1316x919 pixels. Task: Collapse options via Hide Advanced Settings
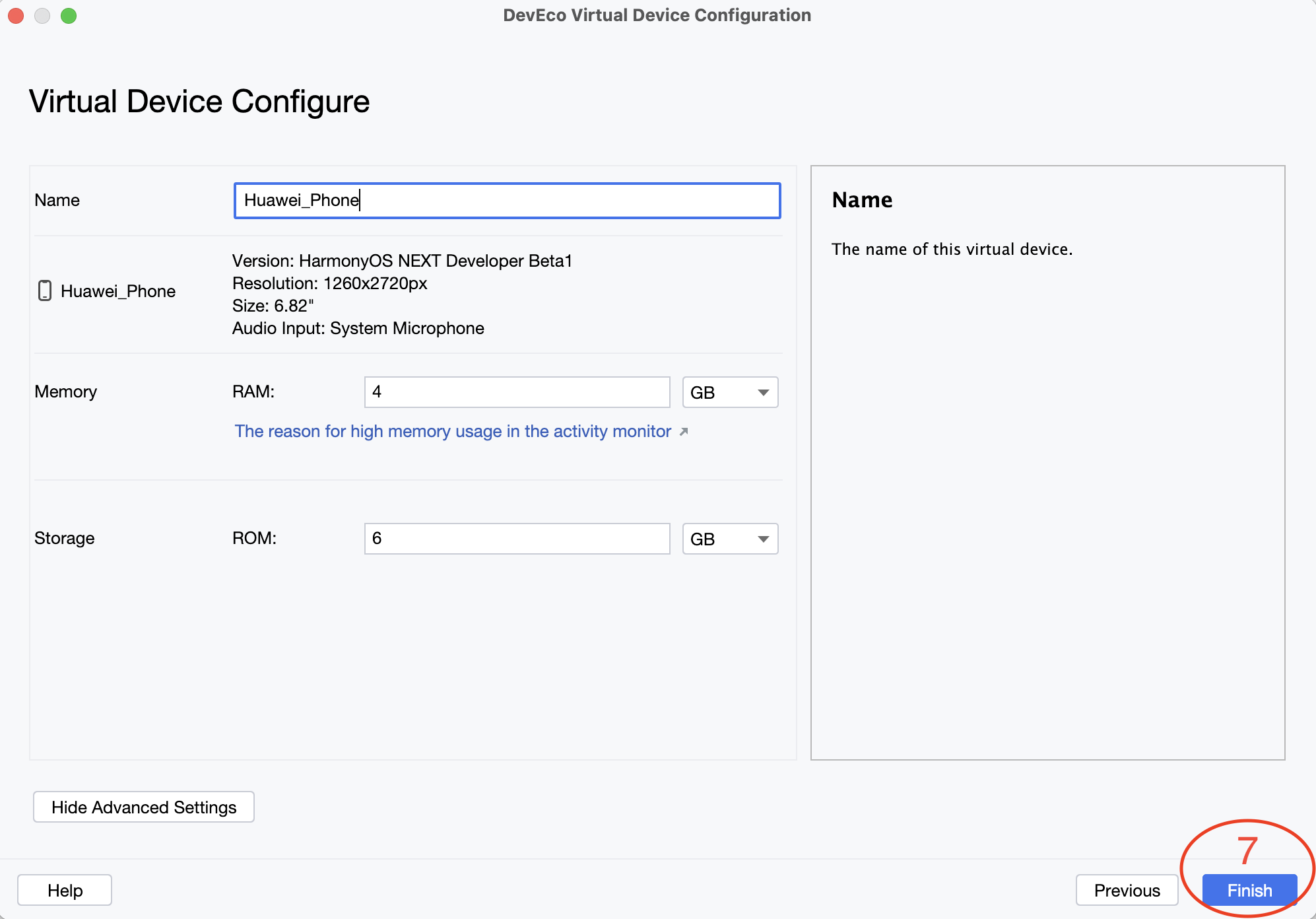click(144, 807)
